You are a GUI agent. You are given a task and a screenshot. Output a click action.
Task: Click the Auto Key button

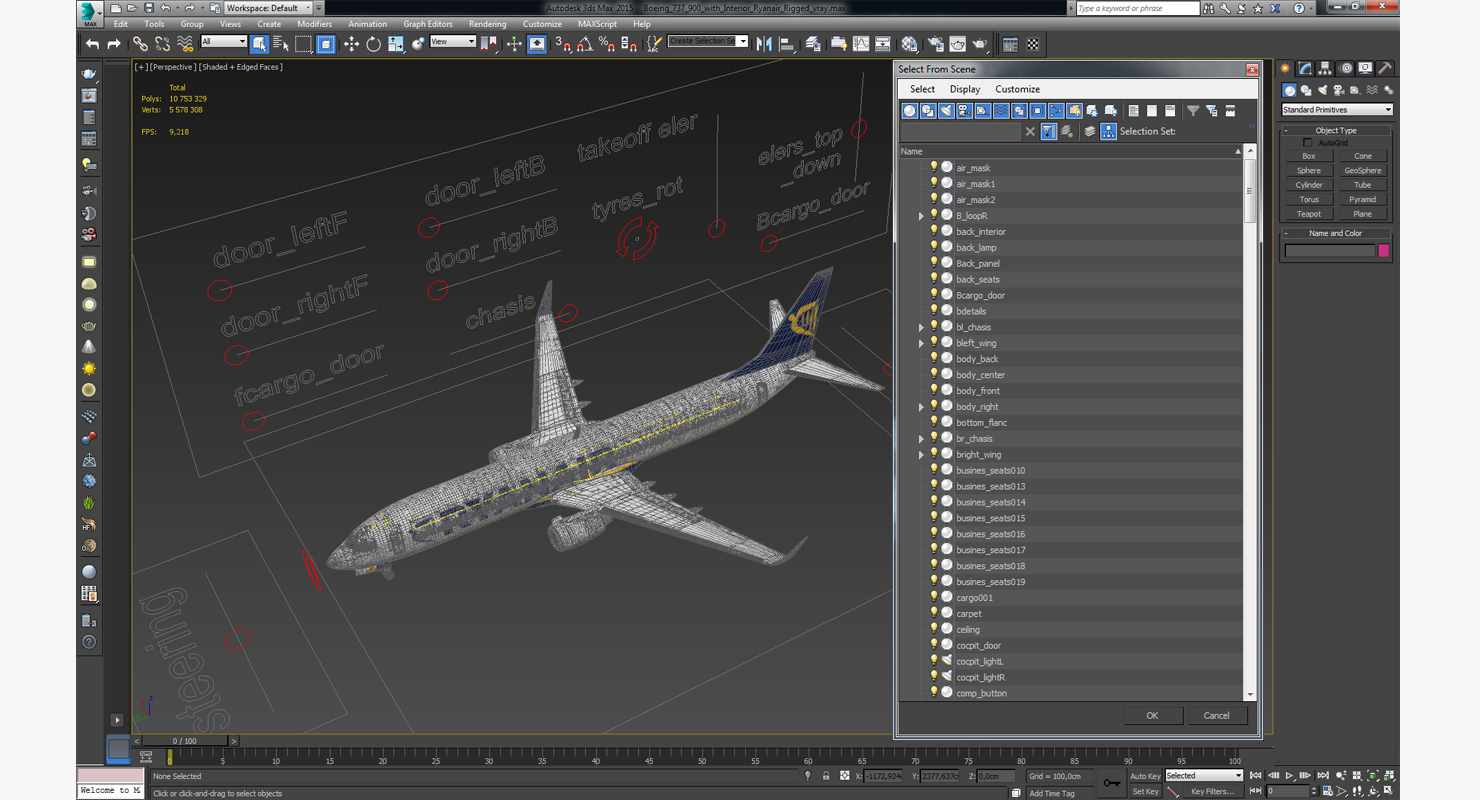click(x=1145, y=776)
